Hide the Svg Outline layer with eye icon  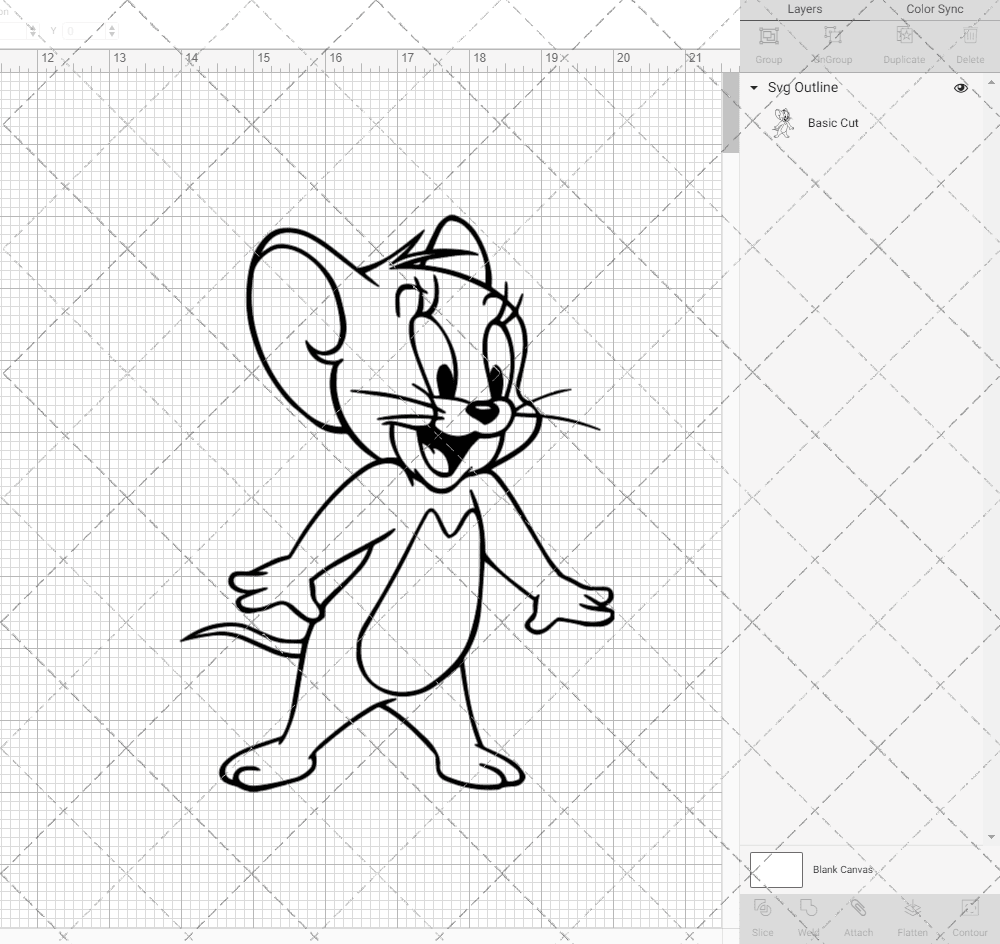[961, 88]
